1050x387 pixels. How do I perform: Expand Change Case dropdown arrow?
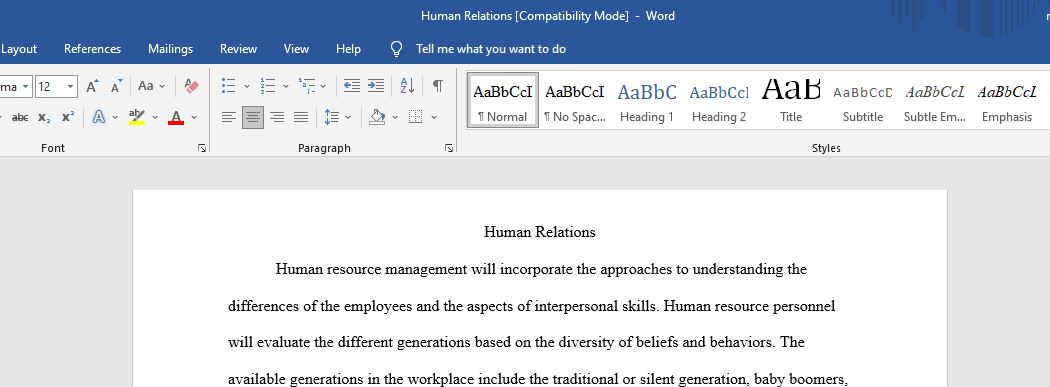pyautogui.click(x=162, y=86)
